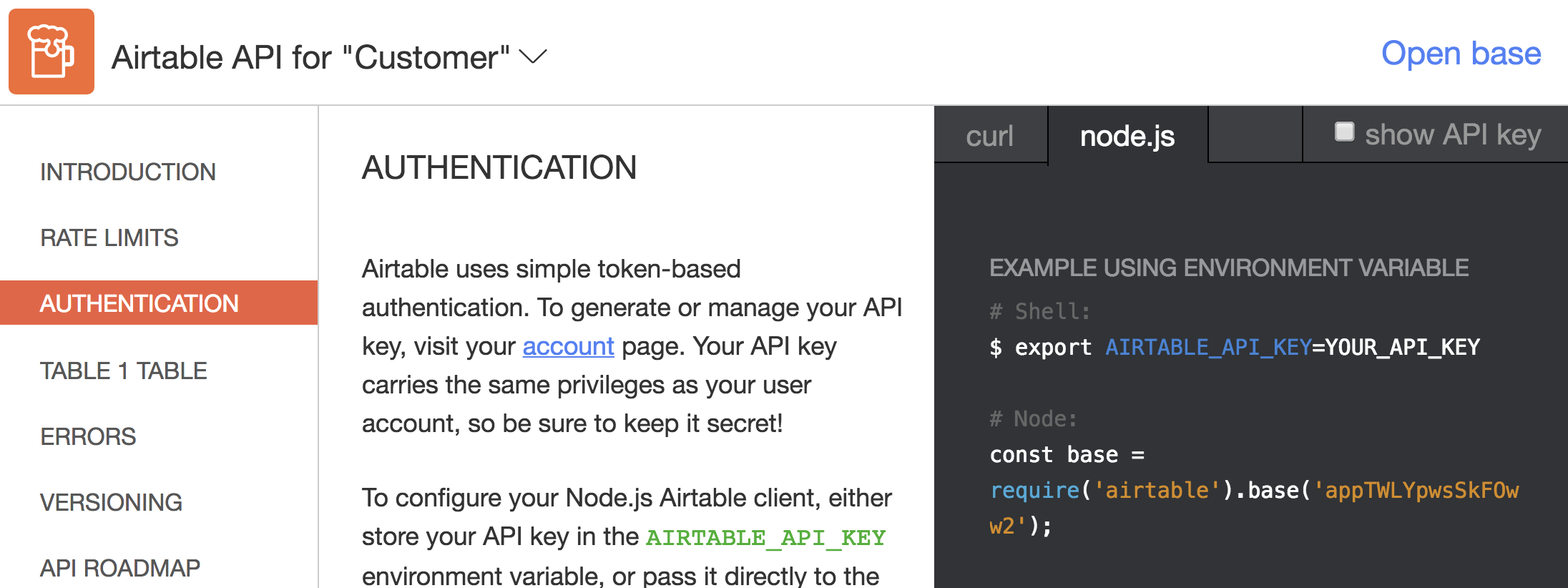Open the Versioning section
1568x588 pixels.
click(x=111, y=502)
